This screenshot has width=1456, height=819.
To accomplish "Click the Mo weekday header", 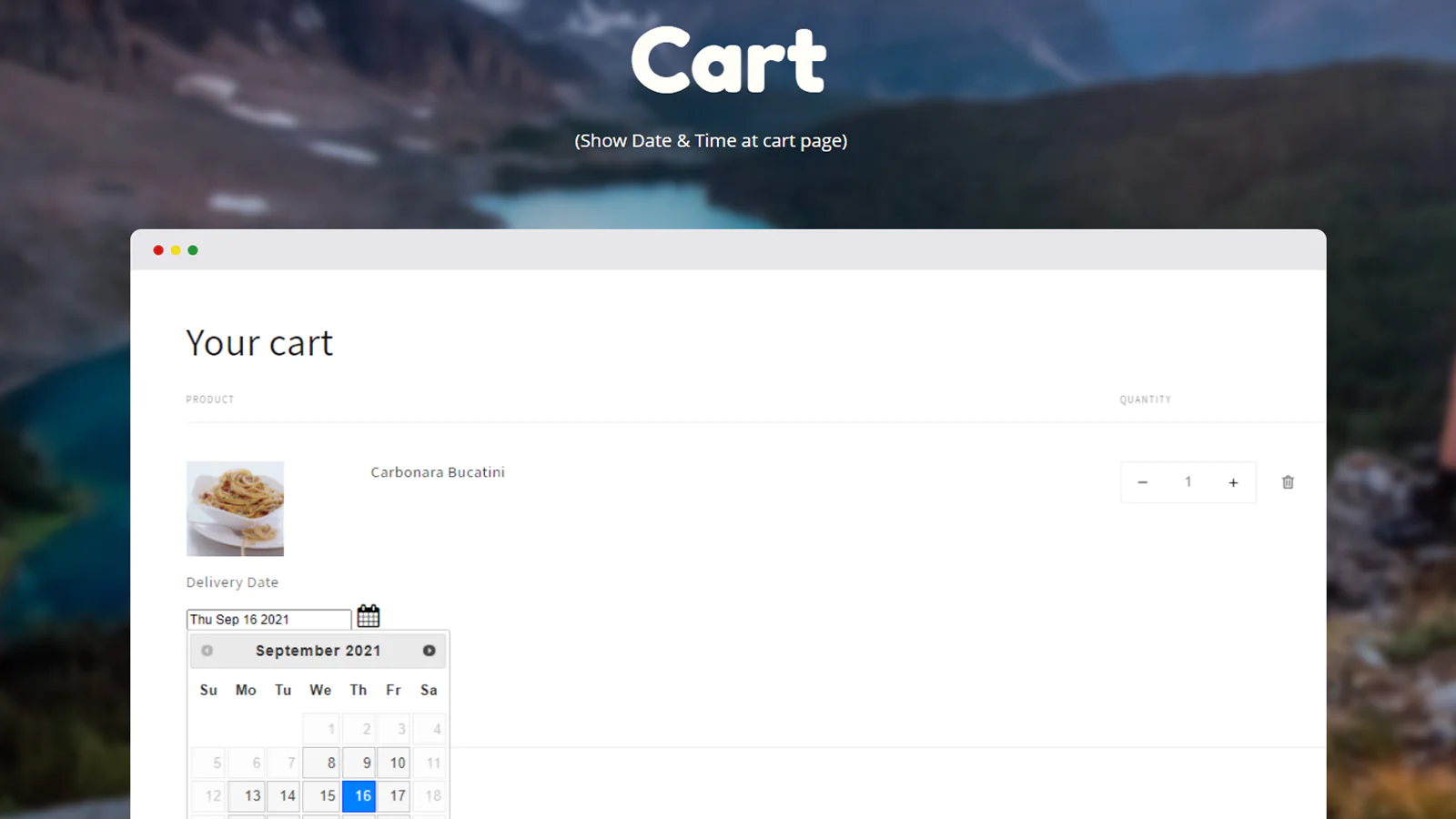I will coord(246,690).
